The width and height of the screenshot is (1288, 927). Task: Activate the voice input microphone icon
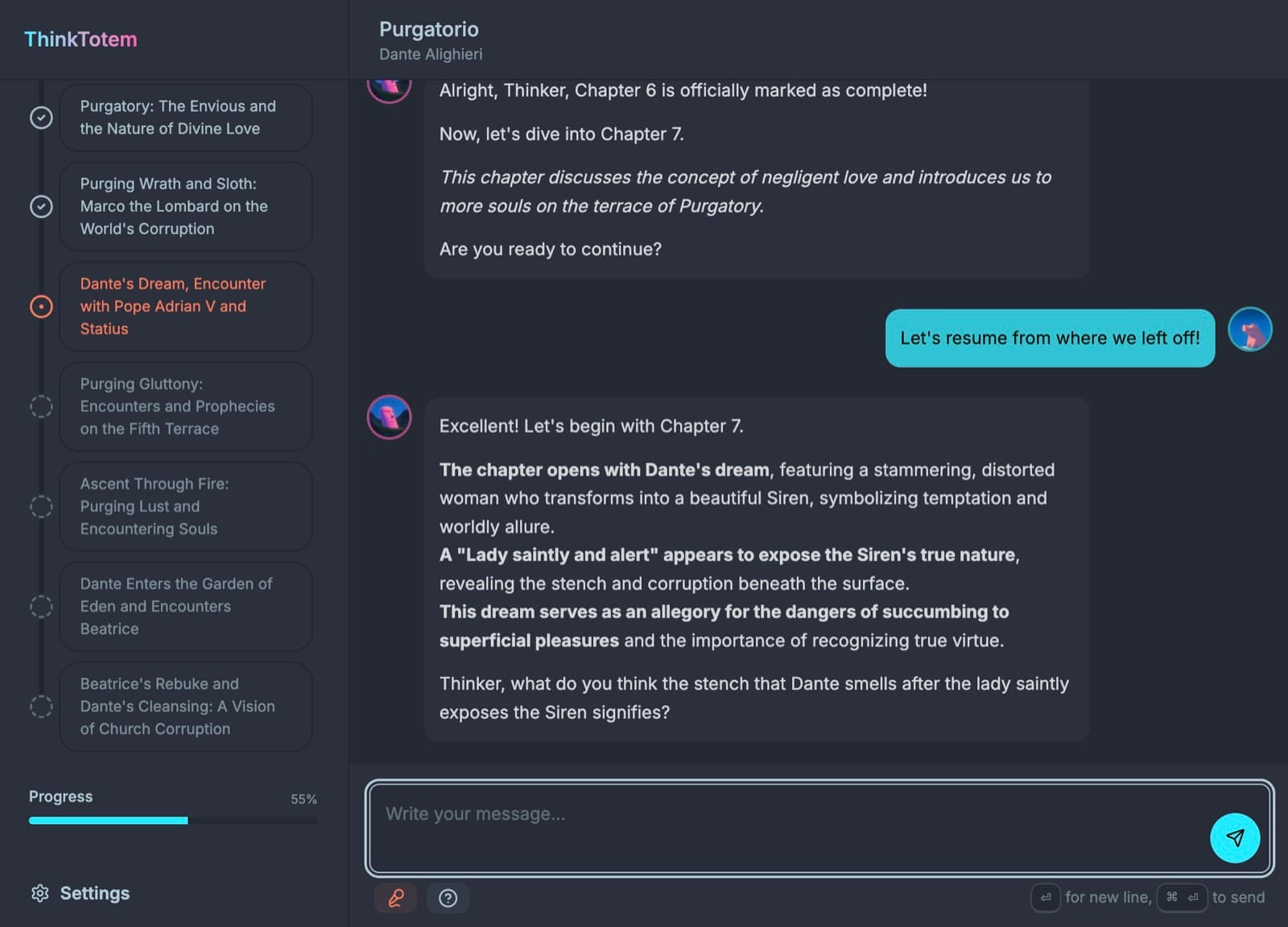click(x=398, y=898)
